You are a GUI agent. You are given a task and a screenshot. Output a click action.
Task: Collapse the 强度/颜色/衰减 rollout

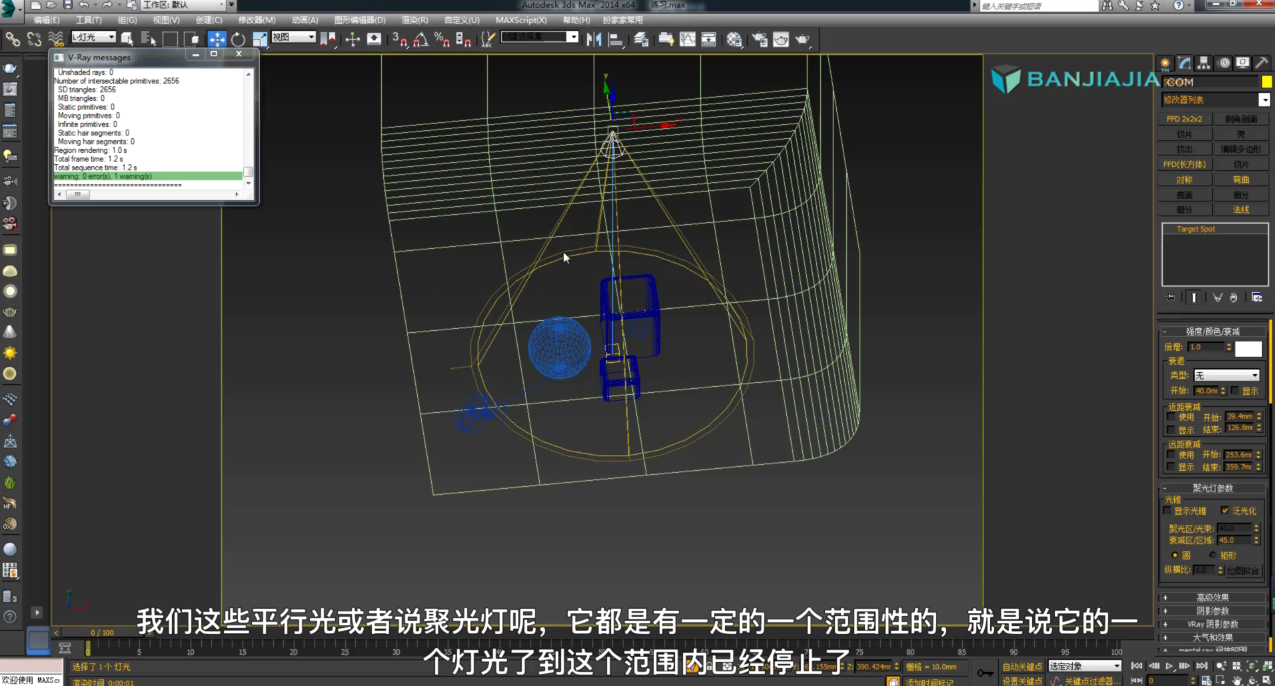(x=1213, y=331)
